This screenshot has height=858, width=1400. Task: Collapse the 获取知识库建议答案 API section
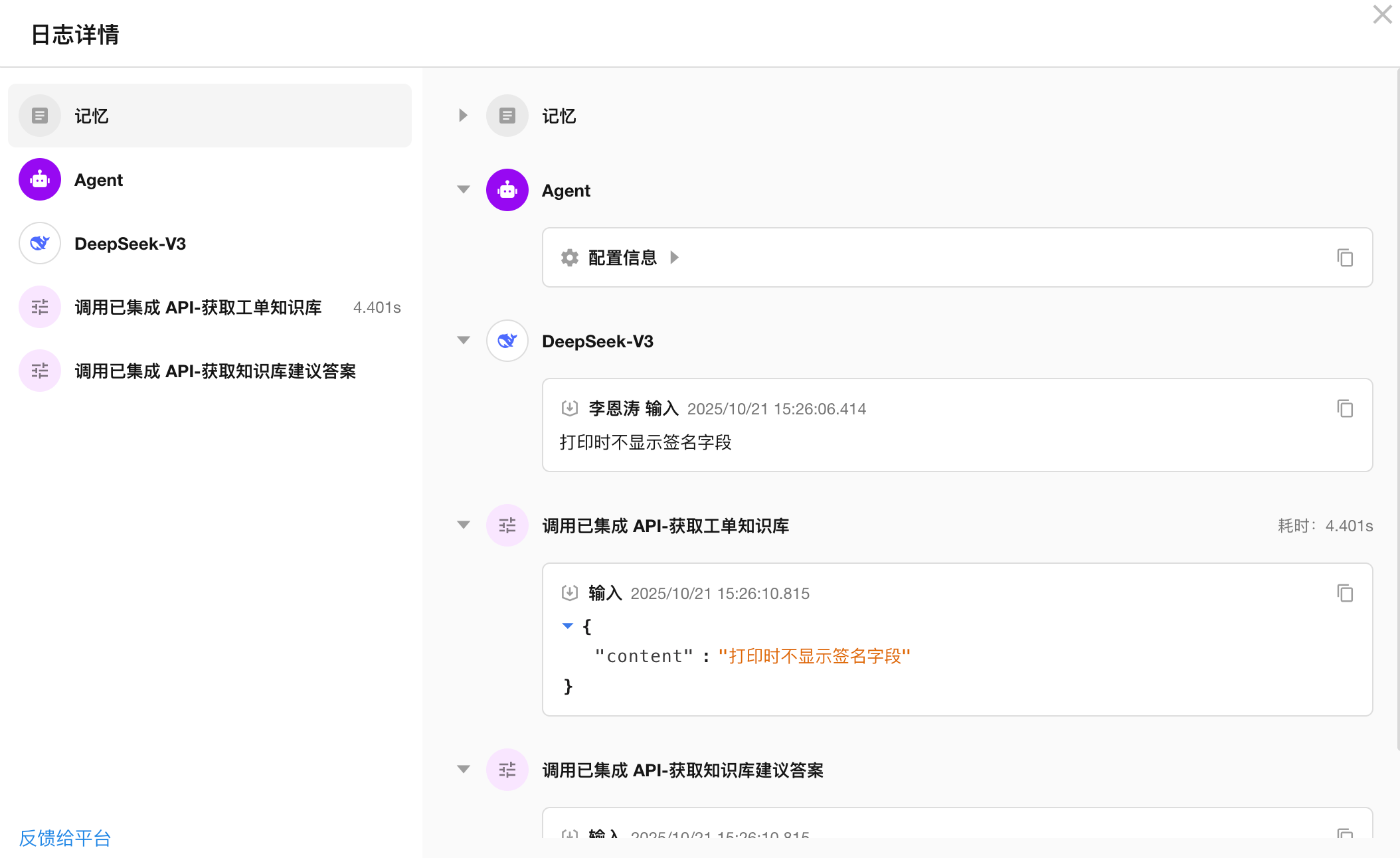pyautogui.click(x=464, y=770)
